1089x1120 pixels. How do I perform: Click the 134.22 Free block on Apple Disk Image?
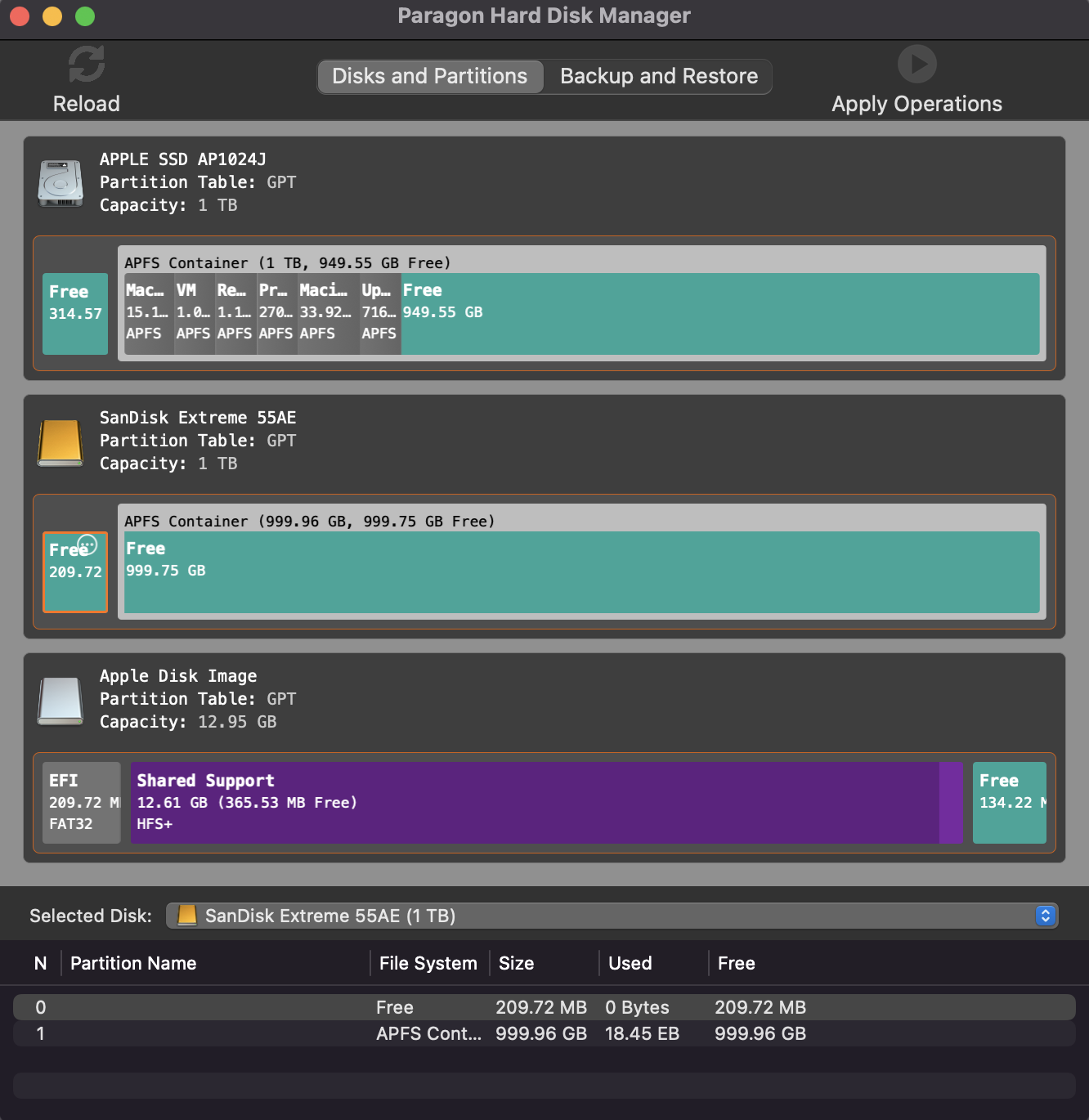coord(1009,802)
